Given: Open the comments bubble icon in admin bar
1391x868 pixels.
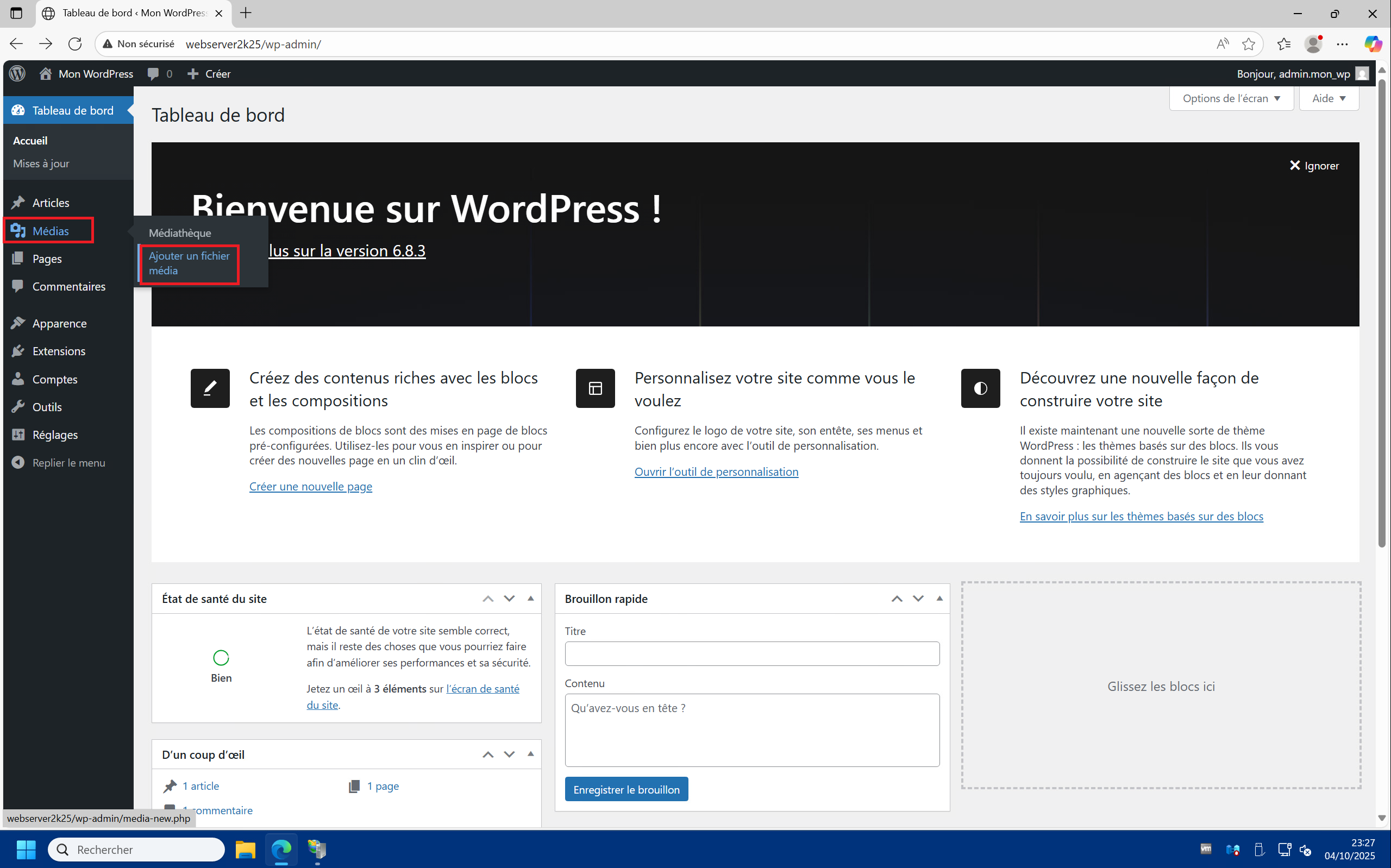Looking at the screenshot, I should pyautogui.click(x=153, y=73).
